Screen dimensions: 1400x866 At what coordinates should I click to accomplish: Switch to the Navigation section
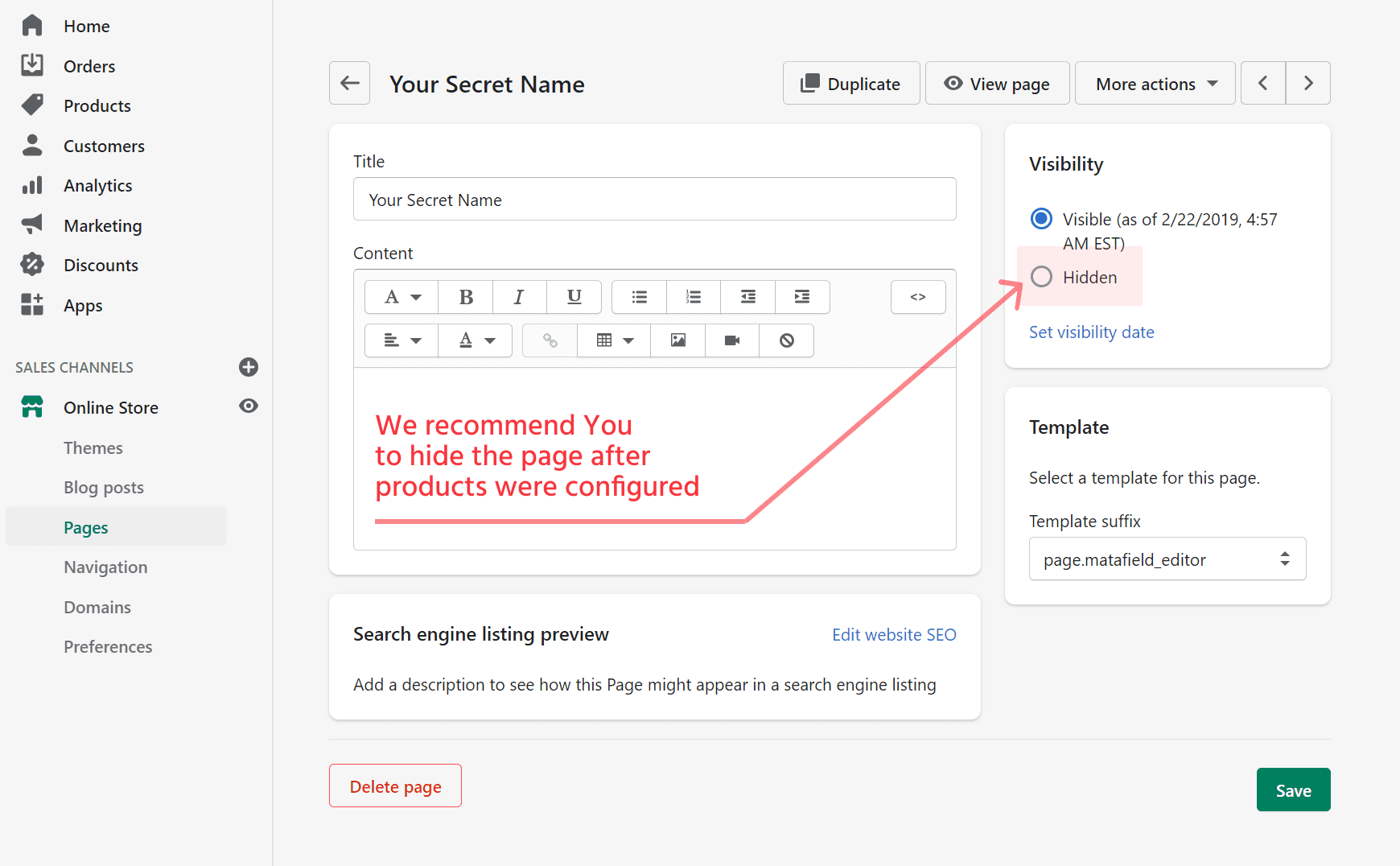coord(105,567)
